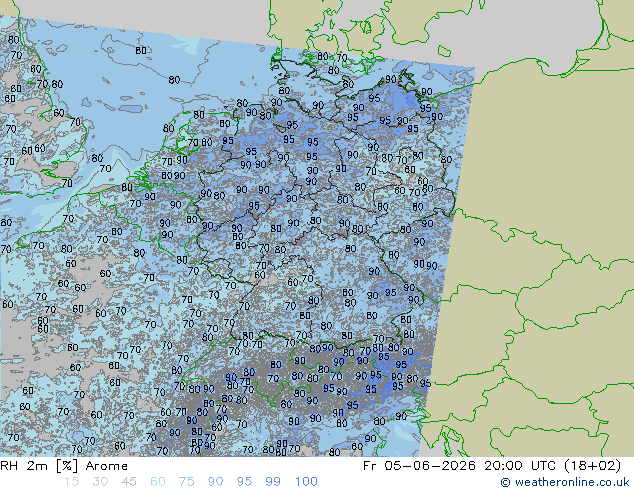Select legend value 99
The width and height of the screenshot is (634, 490).
273,482
